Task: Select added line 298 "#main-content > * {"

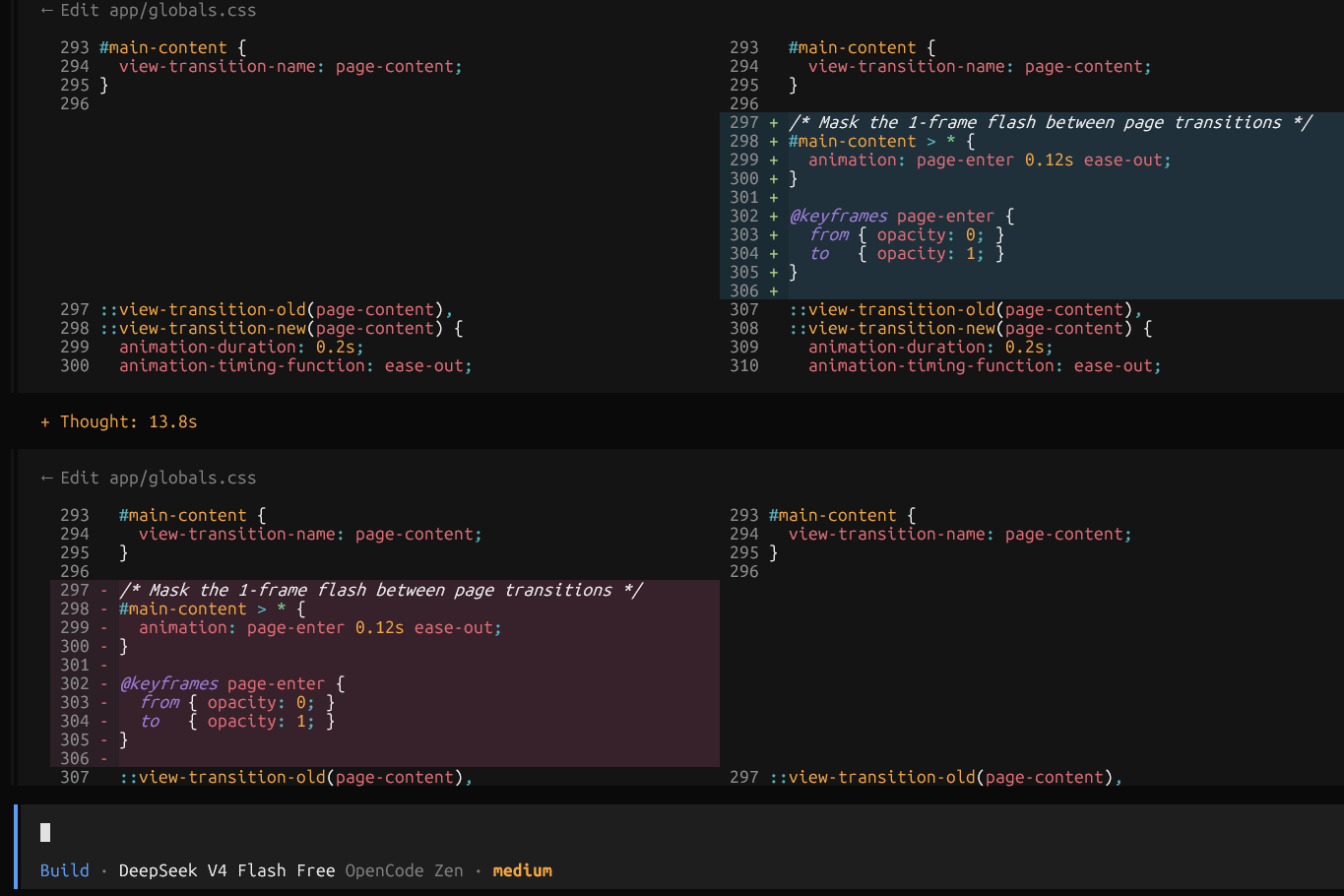Action: [882, 141]
